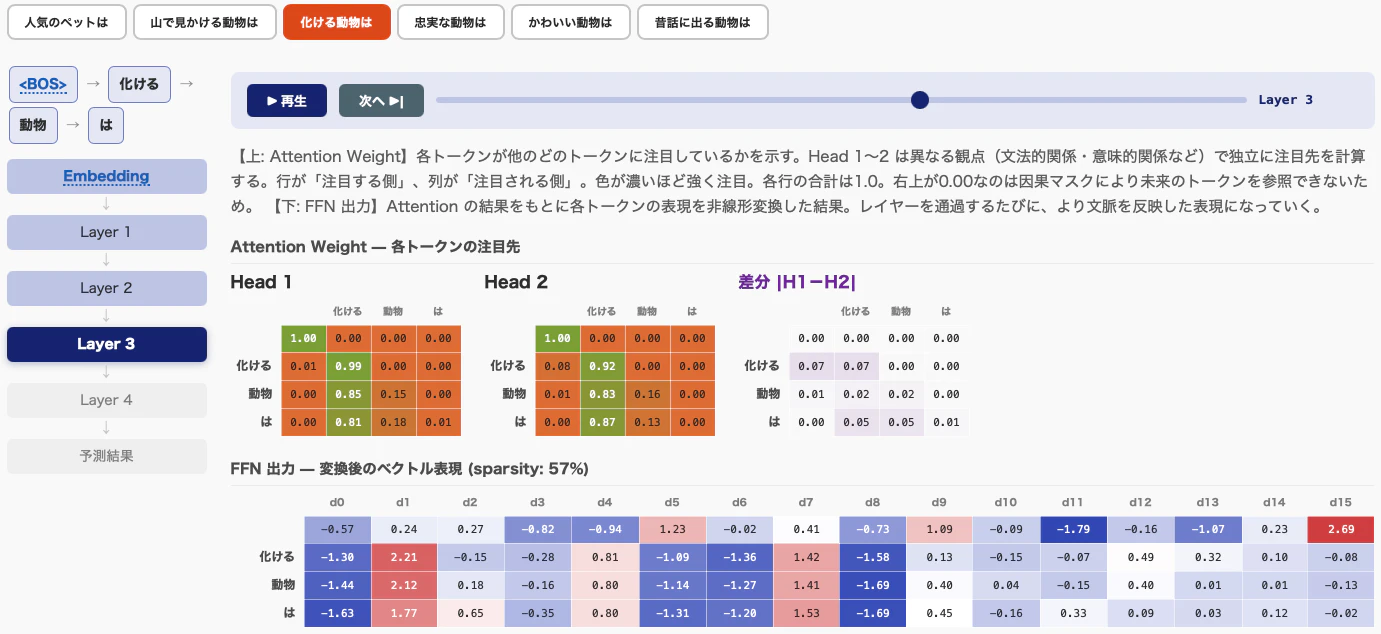Screen dimensions: 1381x634
Task: Select the 山で見かける動物は prompt tab
Action: [x=205, y=22]
